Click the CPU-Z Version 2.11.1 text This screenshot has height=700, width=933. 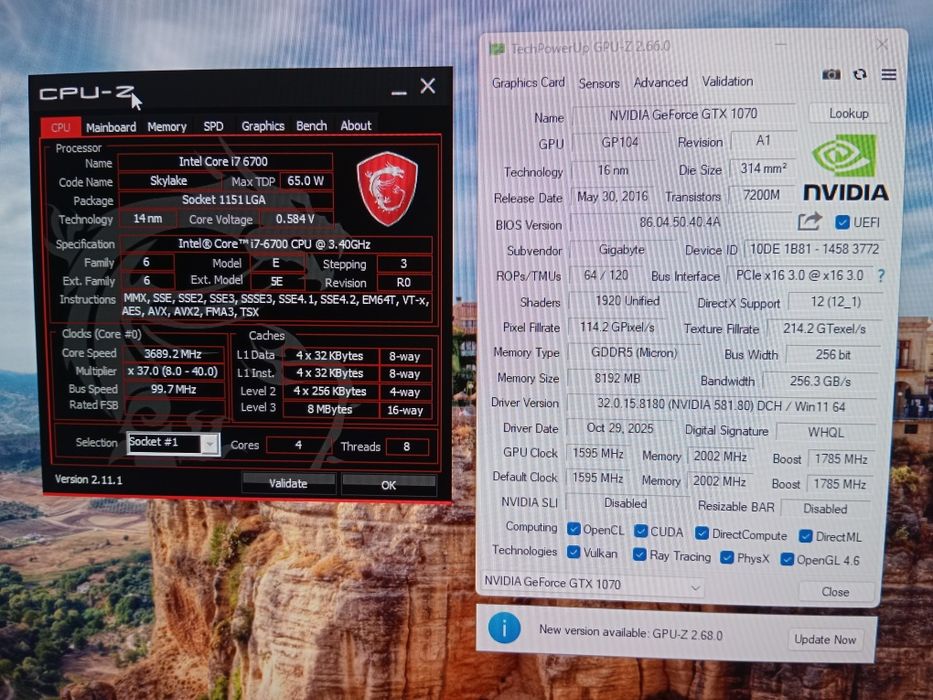[89, 479]
